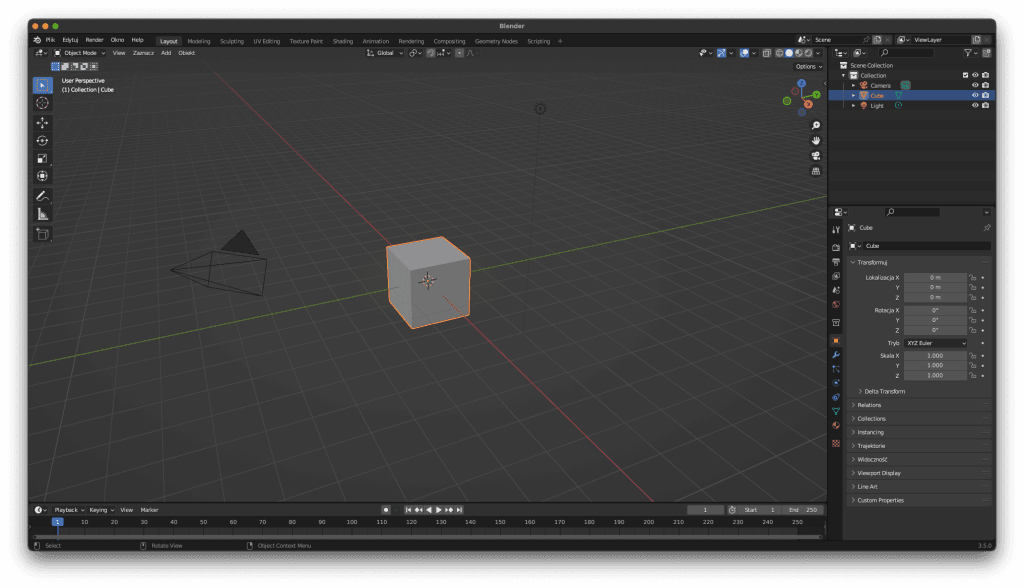The width and height of the screenshot is (1024, 588).
Task: Open the Modifiers wrench tab in Properties
Action: click(x=836, y=355)
